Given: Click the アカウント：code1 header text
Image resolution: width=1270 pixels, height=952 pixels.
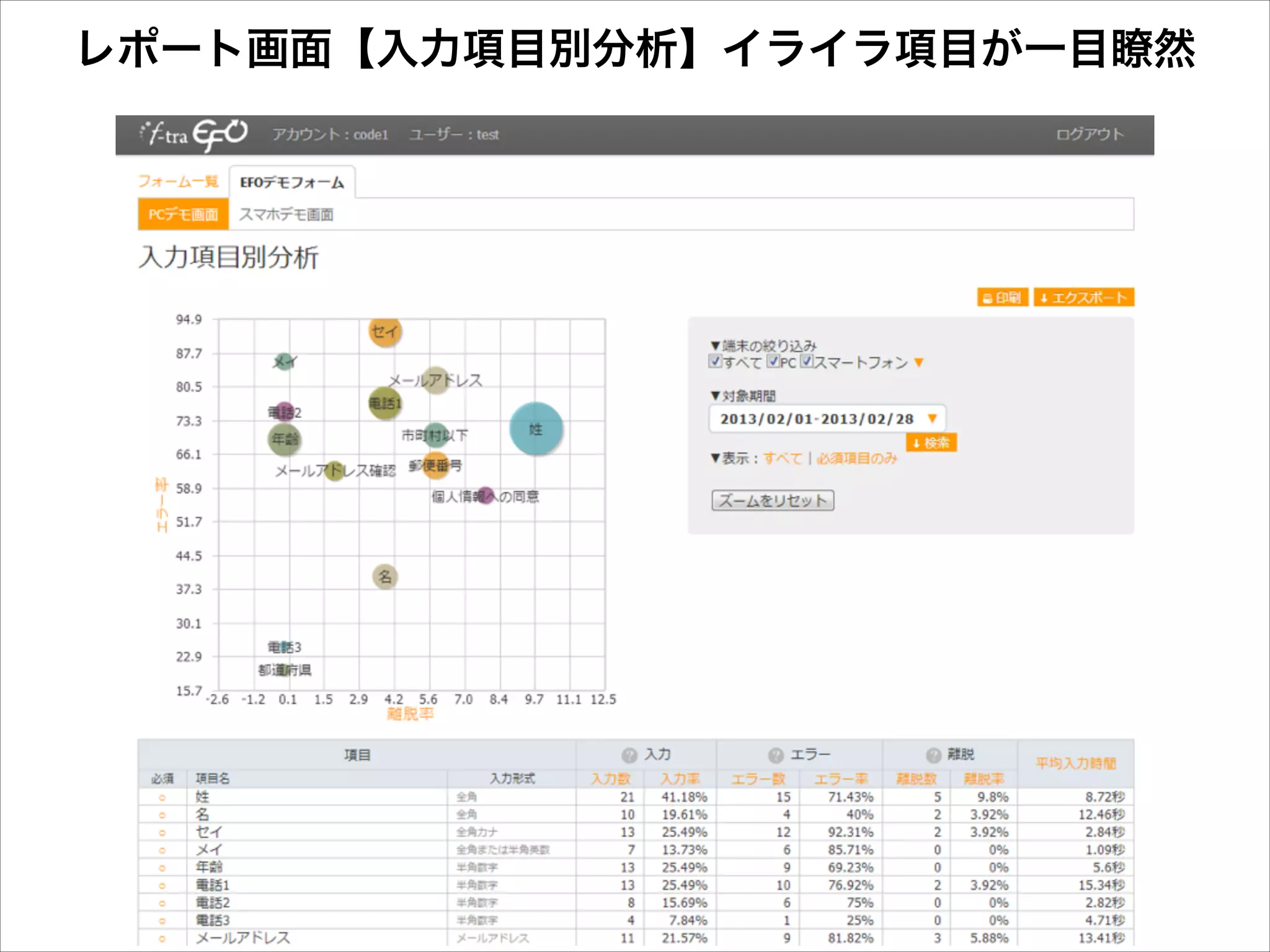Looking at the screenshot, I should tap(331, 134).
